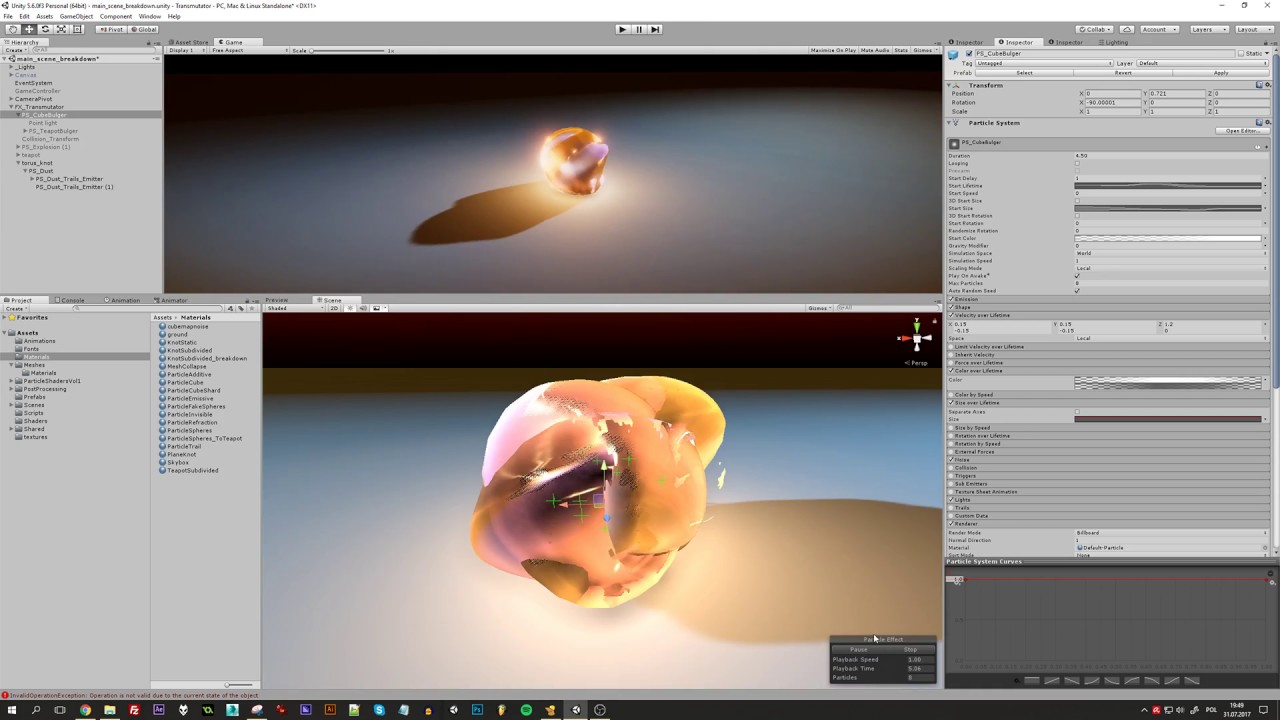Toggle the Pivot handle position button
This screenshot has width=1280, height=720.
110,29
